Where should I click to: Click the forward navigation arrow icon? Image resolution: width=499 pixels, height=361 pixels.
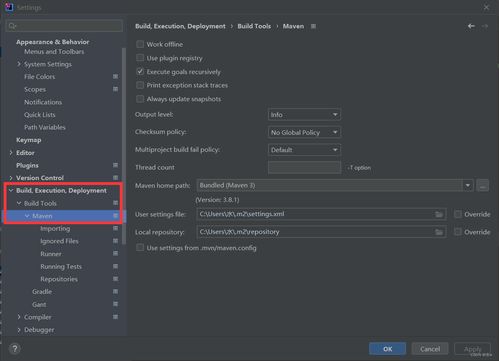[x=485, y=26]
